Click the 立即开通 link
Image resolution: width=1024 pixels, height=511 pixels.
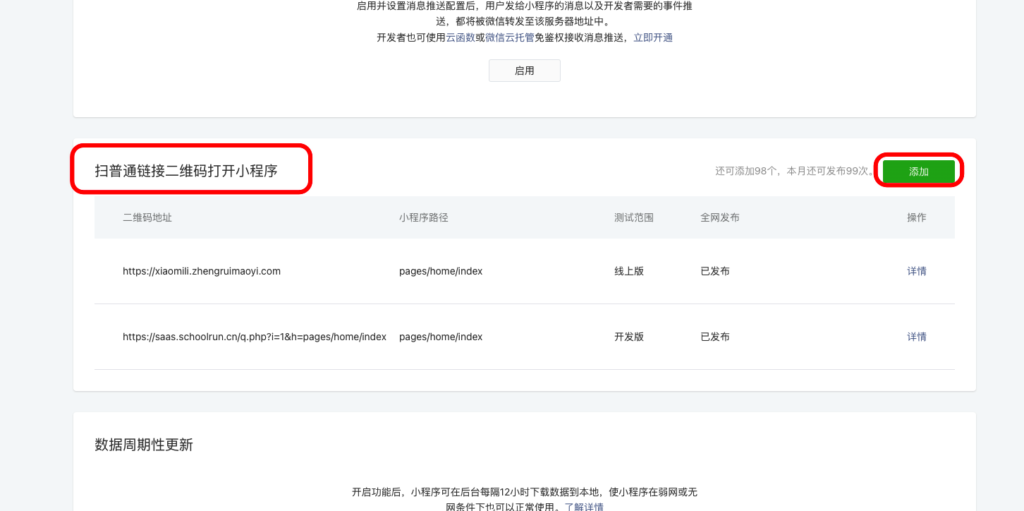pos(653,38)
